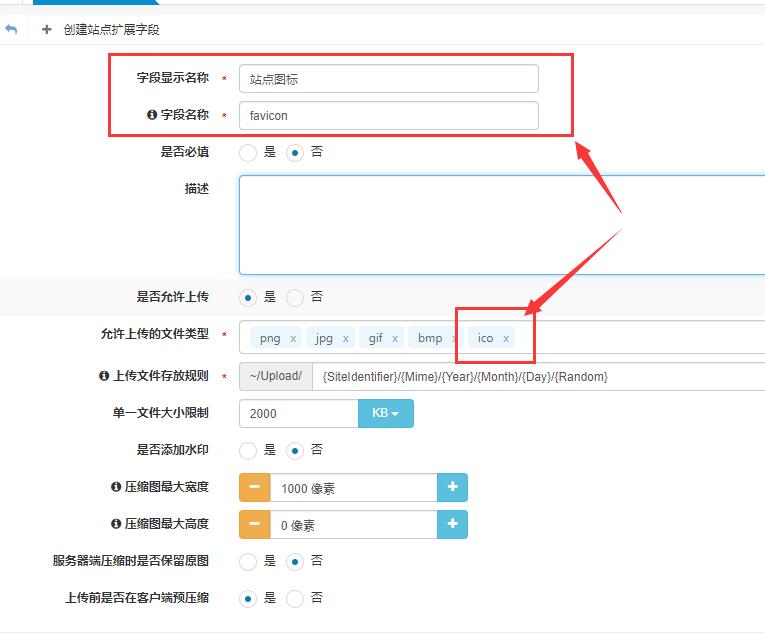Click info icon next to 字段名称
Image resolution: width=765 pixels, height=643 pixels.
pos(152,115)
